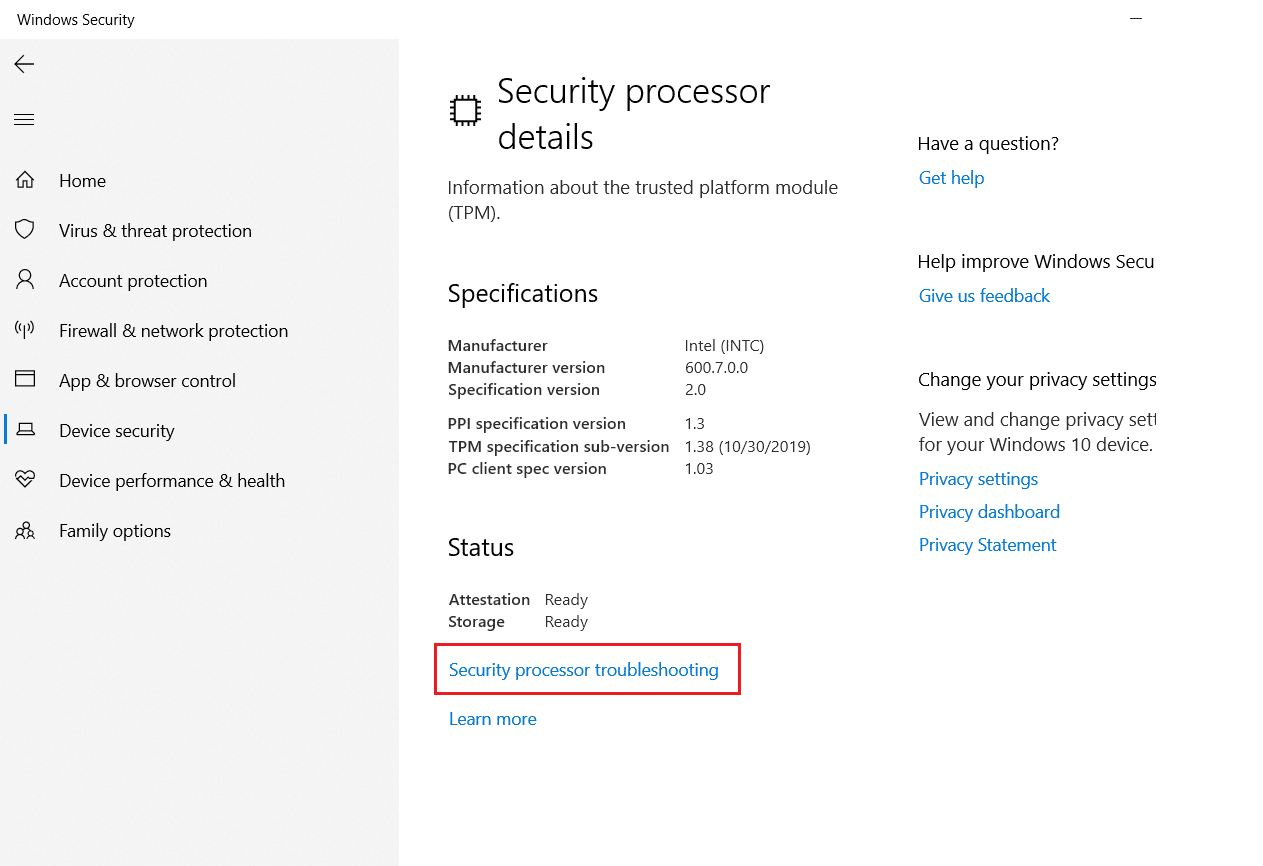Minimize the Windows Security window
Image resolution: width=1263 pixels, height=866 pixels.
click(1136, 19)
